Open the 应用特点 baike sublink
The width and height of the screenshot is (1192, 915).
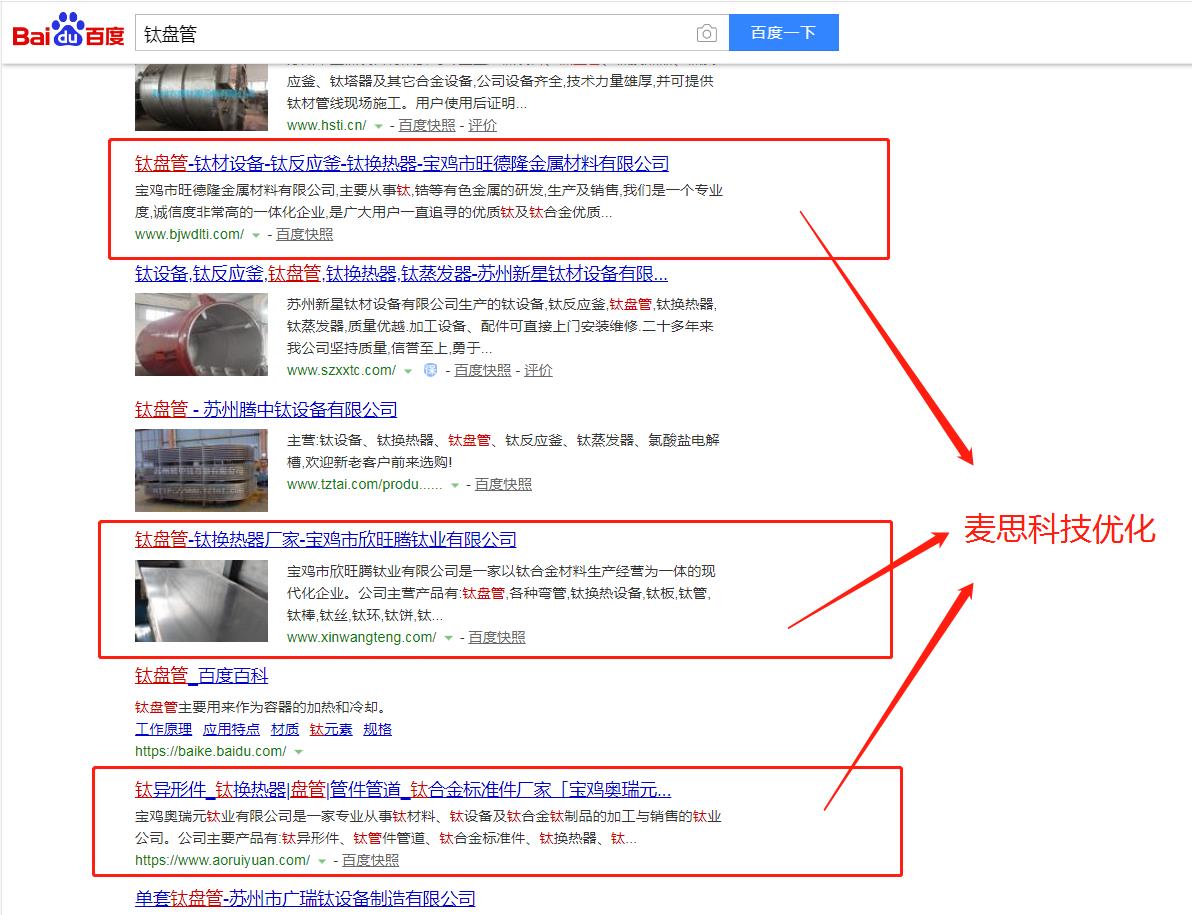[x=231, y=730]
